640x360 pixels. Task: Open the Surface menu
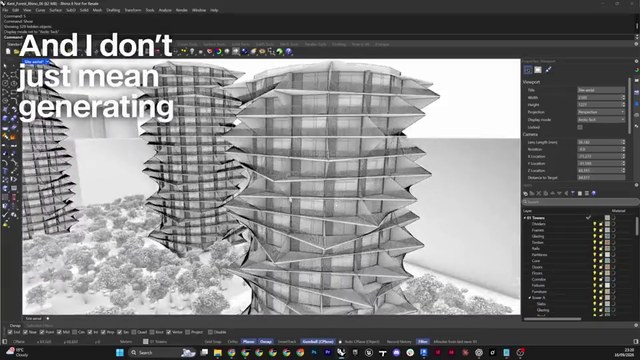pos(56,10)
